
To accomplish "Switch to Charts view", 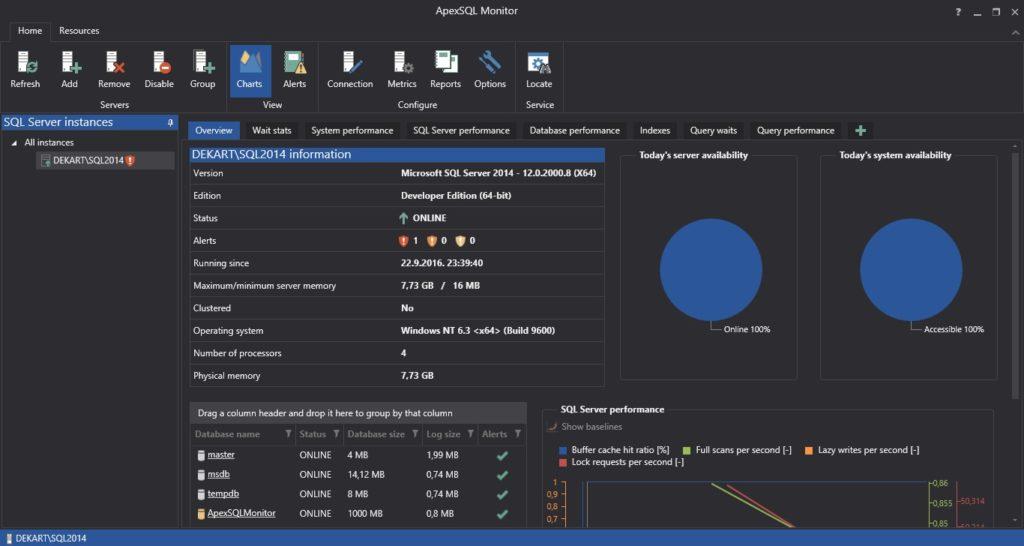I will (249, 71).
